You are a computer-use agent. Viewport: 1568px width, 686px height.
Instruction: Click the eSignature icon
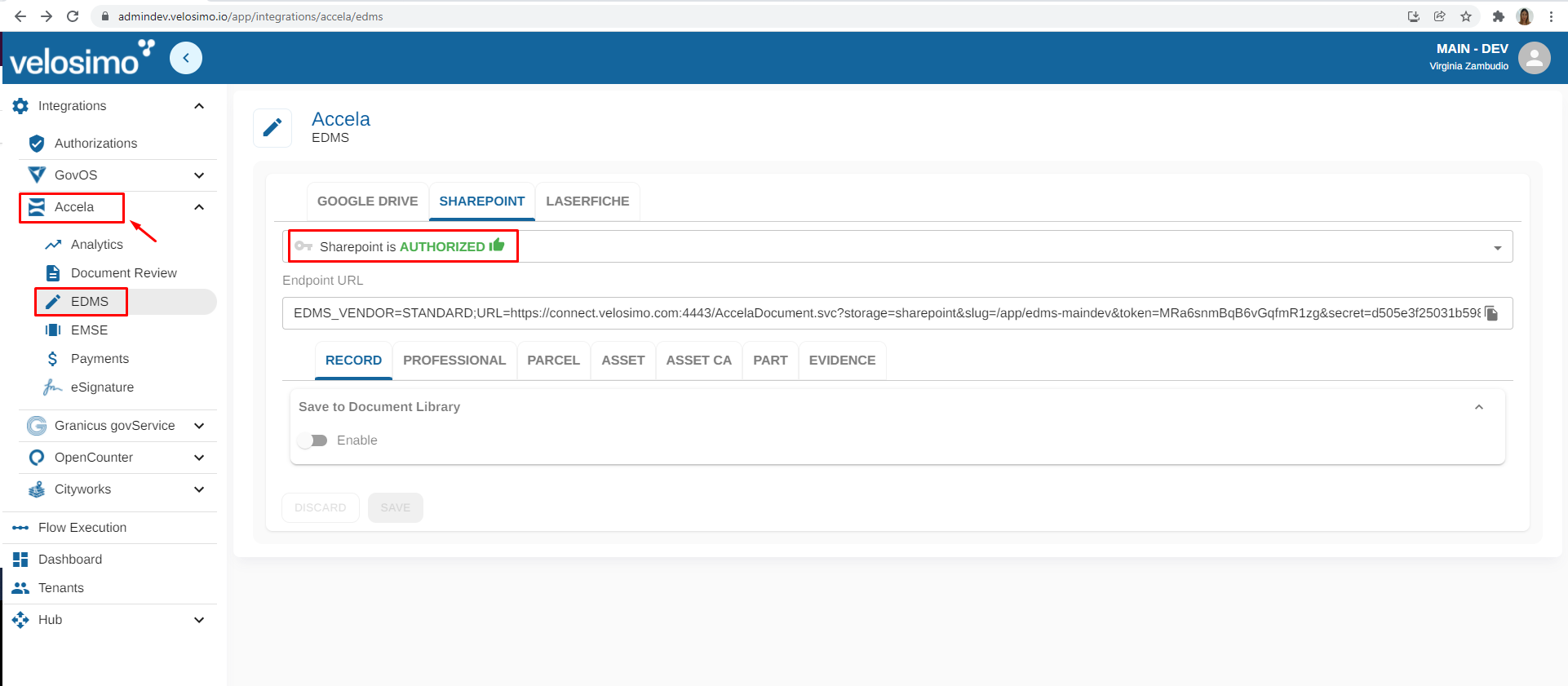pos(53,387)
